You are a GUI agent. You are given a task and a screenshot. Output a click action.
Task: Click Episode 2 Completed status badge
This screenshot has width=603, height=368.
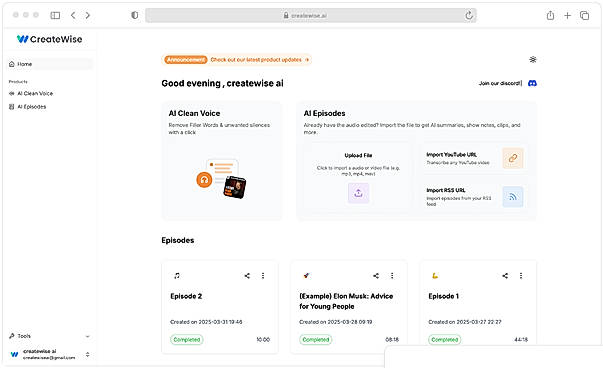tap(187, 340)
